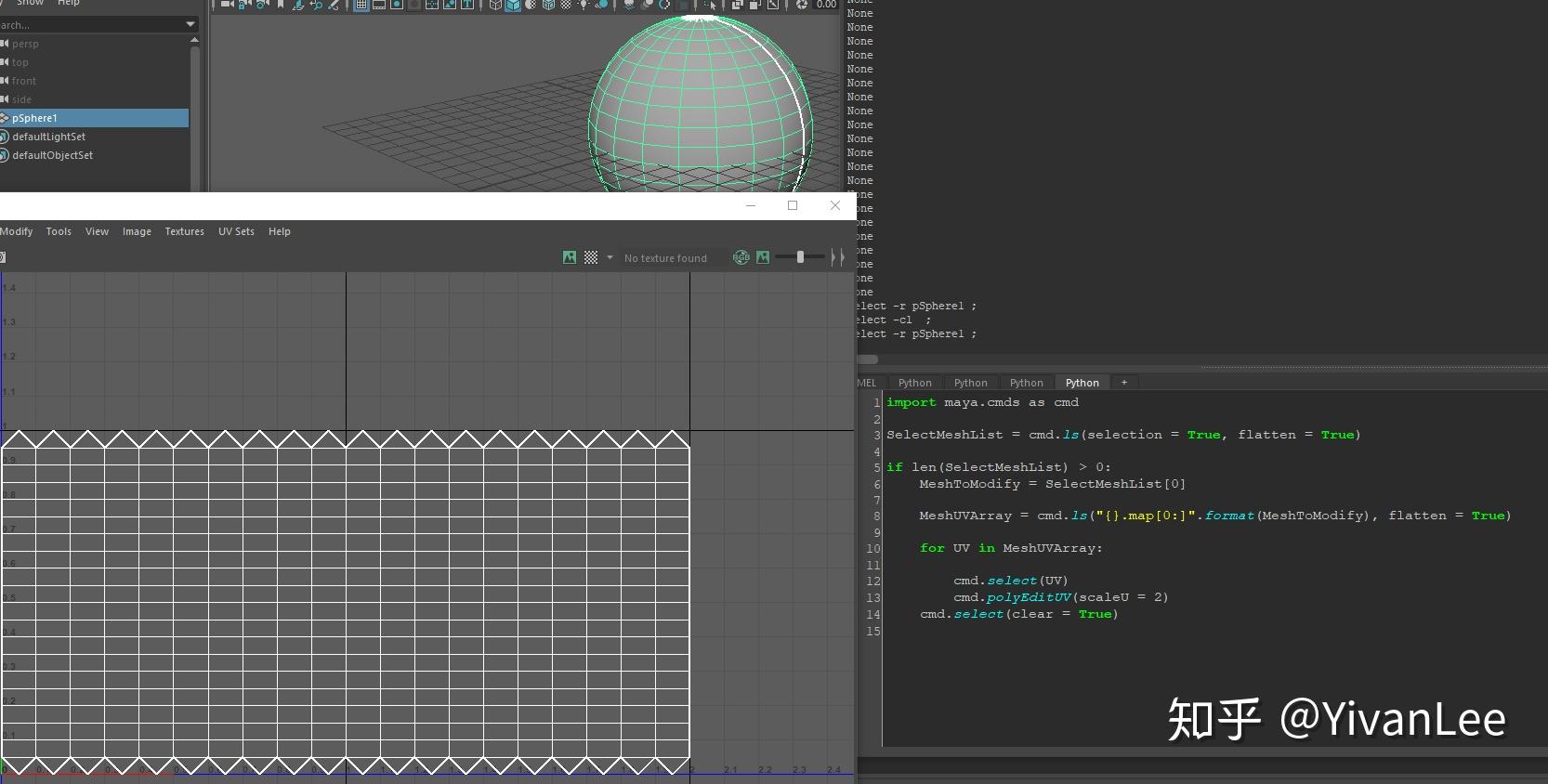
Task: Enable smooth shade all cube icon
Action: click(512, 5)
